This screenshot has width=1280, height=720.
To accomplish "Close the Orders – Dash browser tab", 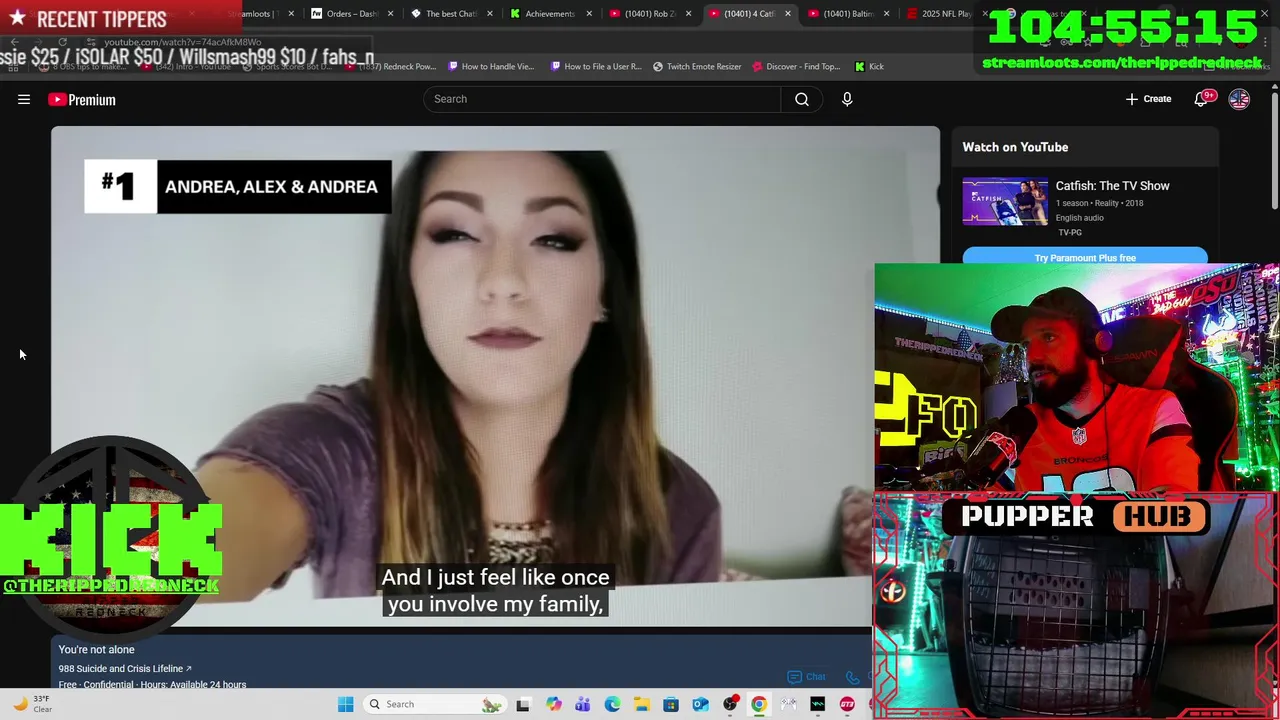I will click(390, 14).
